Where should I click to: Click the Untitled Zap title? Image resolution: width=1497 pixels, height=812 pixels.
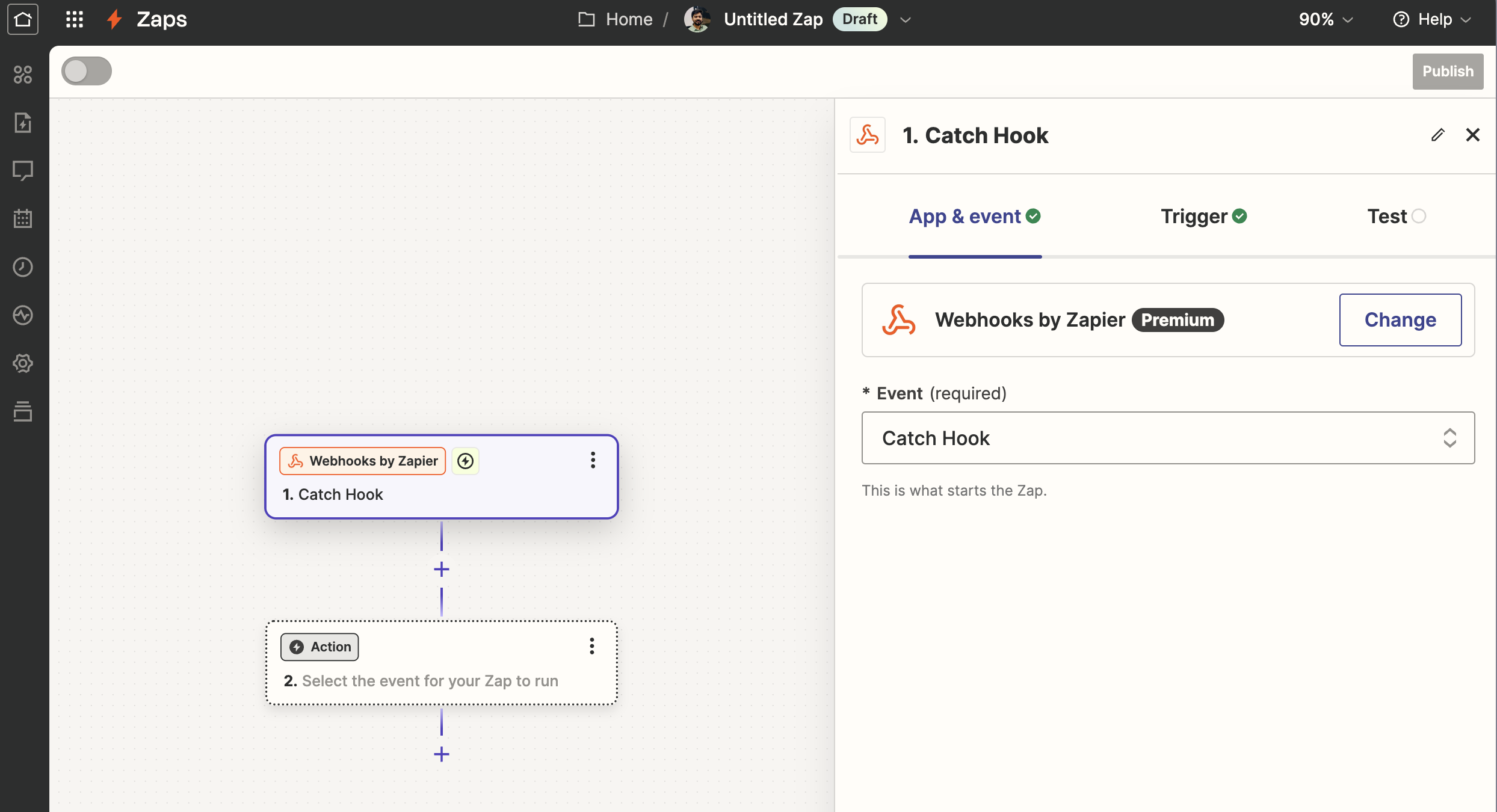(x=773, y=19)
